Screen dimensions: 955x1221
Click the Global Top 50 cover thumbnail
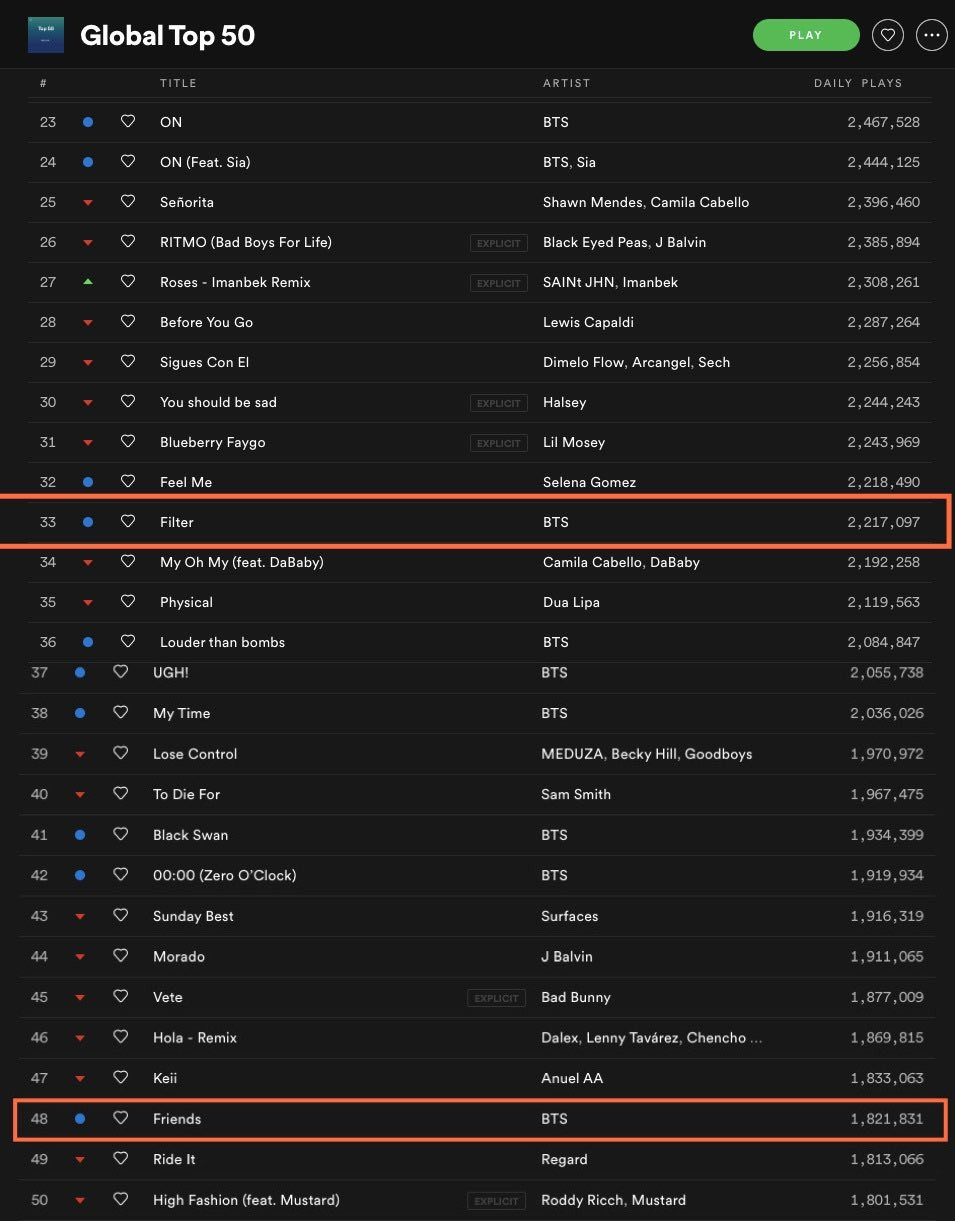46,35
